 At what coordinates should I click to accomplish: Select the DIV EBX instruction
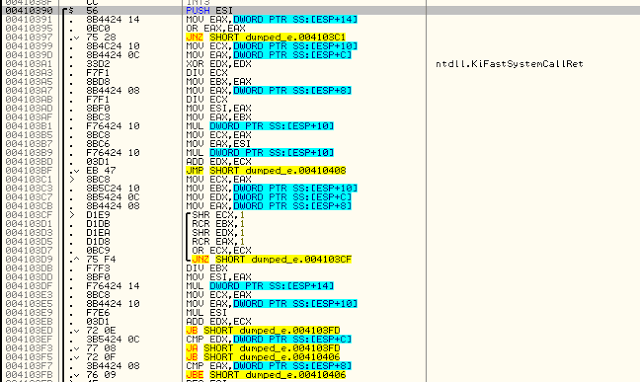pos(207,269)
